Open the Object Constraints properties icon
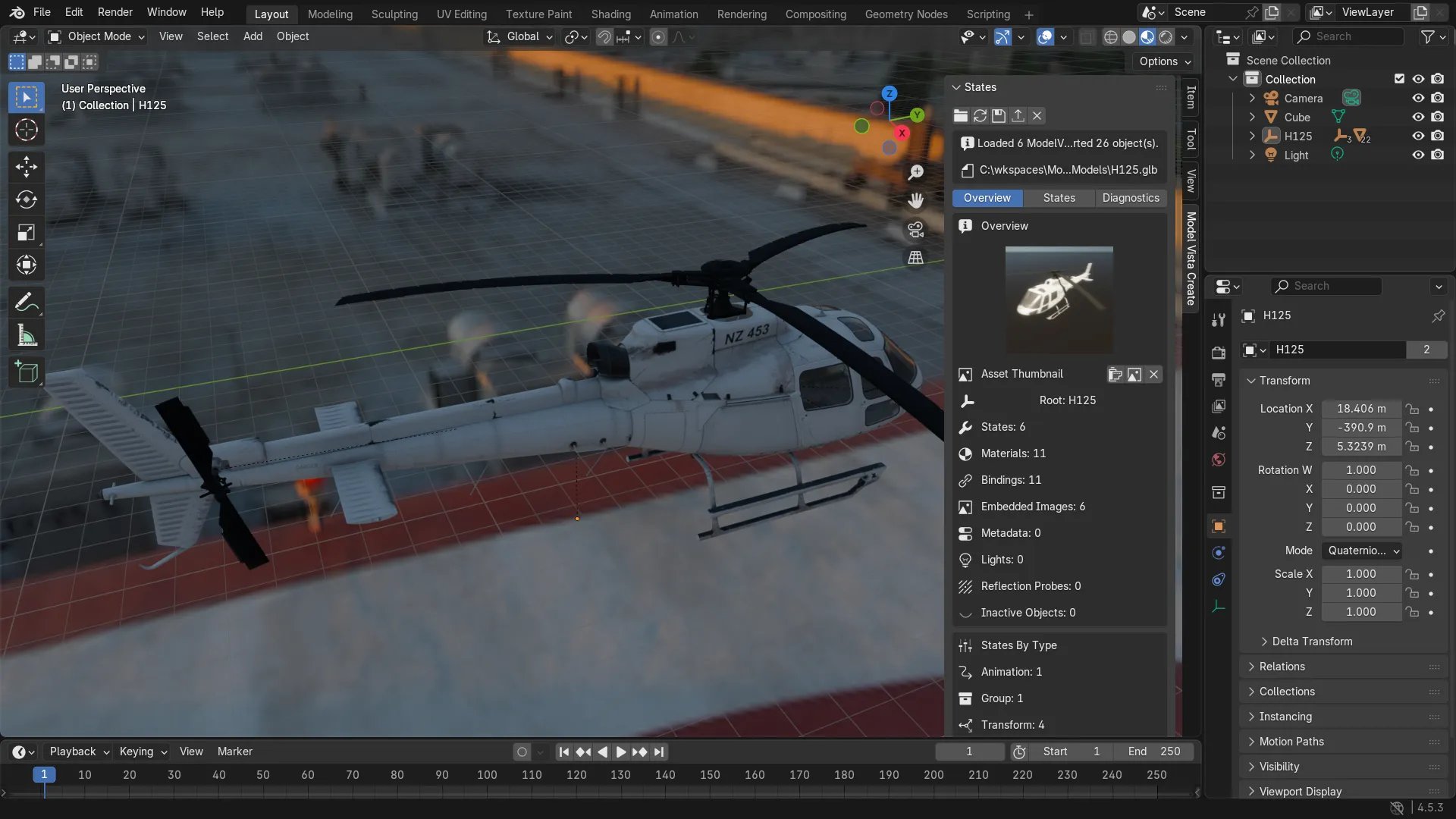1456x819 pixels. 1219,579
